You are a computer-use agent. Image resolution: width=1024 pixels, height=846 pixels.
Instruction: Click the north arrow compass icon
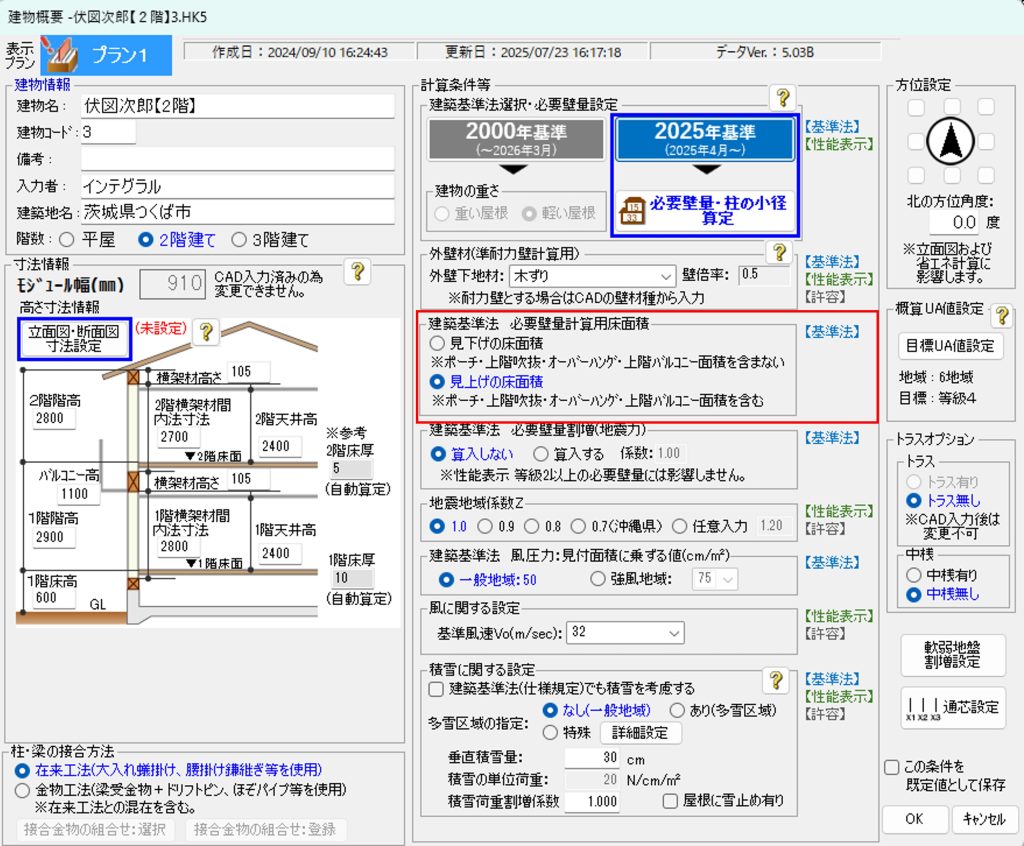tap(951, 141)
